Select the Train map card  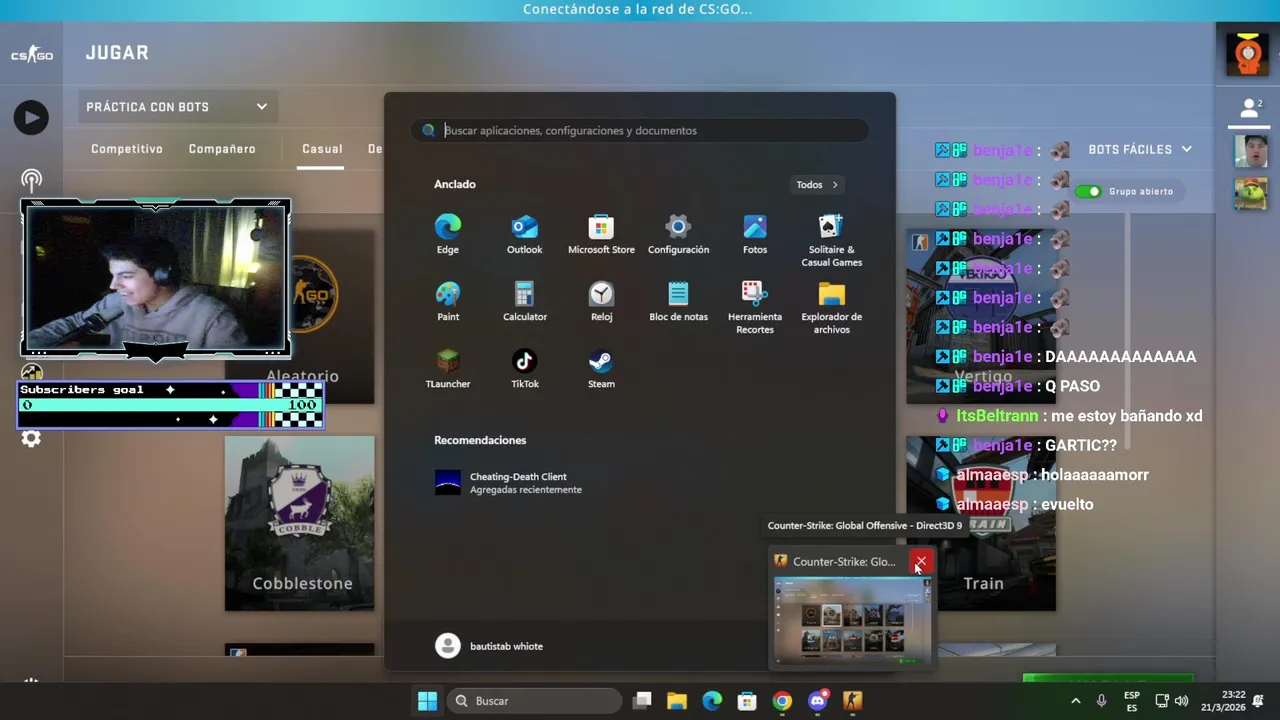pyautogui.click(x=981, y=523)
